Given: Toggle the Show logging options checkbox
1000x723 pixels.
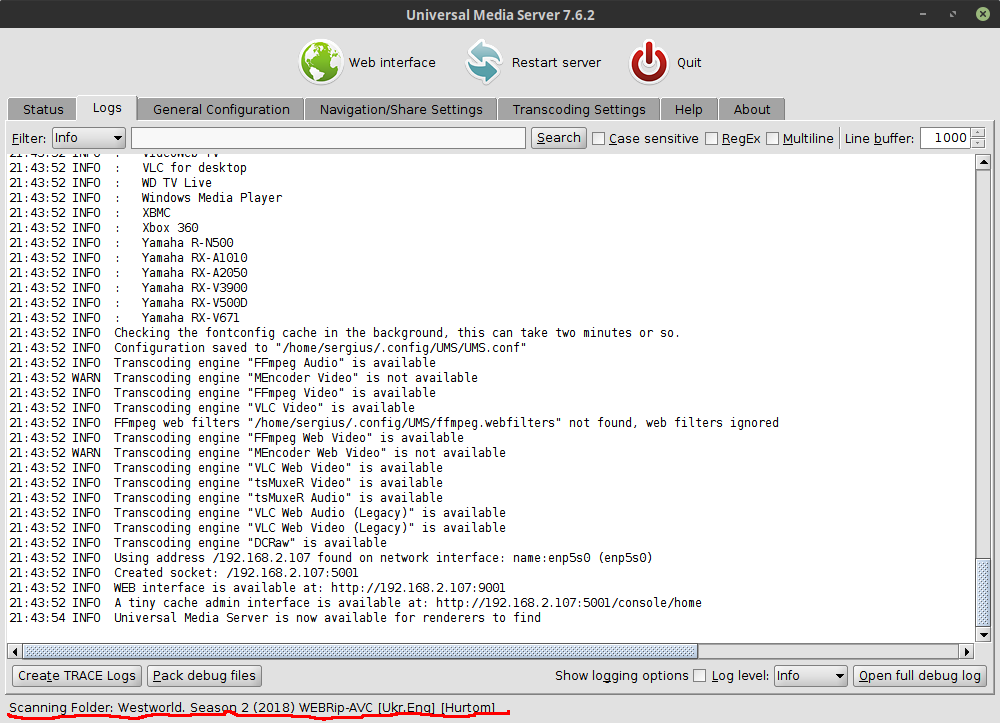Looking at the screenshot, I should coord(700,676).
